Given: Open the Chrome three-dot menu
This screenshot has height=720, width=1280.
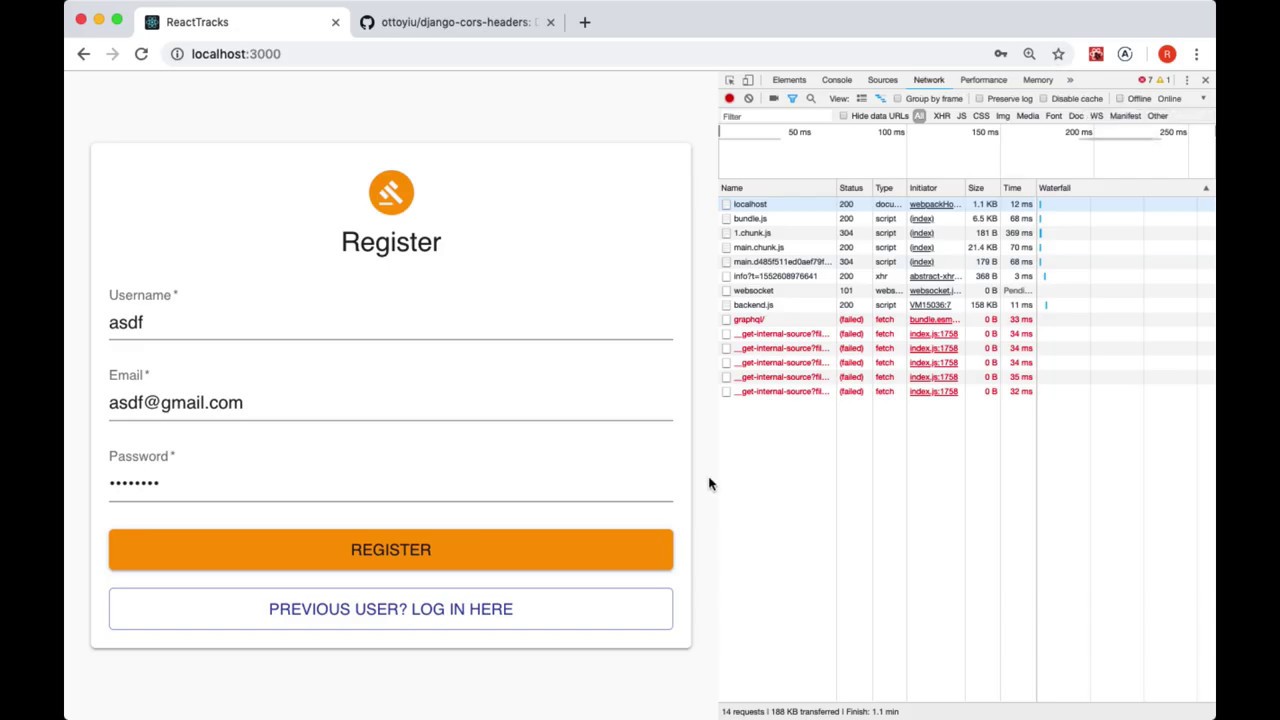Looking at the screenshot, I should coord(1196,54).
